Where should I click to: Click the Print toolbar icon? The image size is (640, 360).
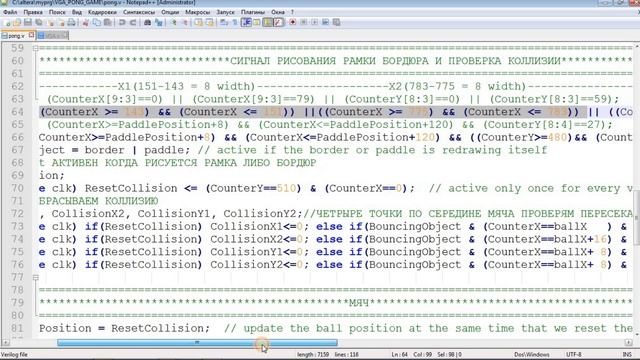point(71,22)
